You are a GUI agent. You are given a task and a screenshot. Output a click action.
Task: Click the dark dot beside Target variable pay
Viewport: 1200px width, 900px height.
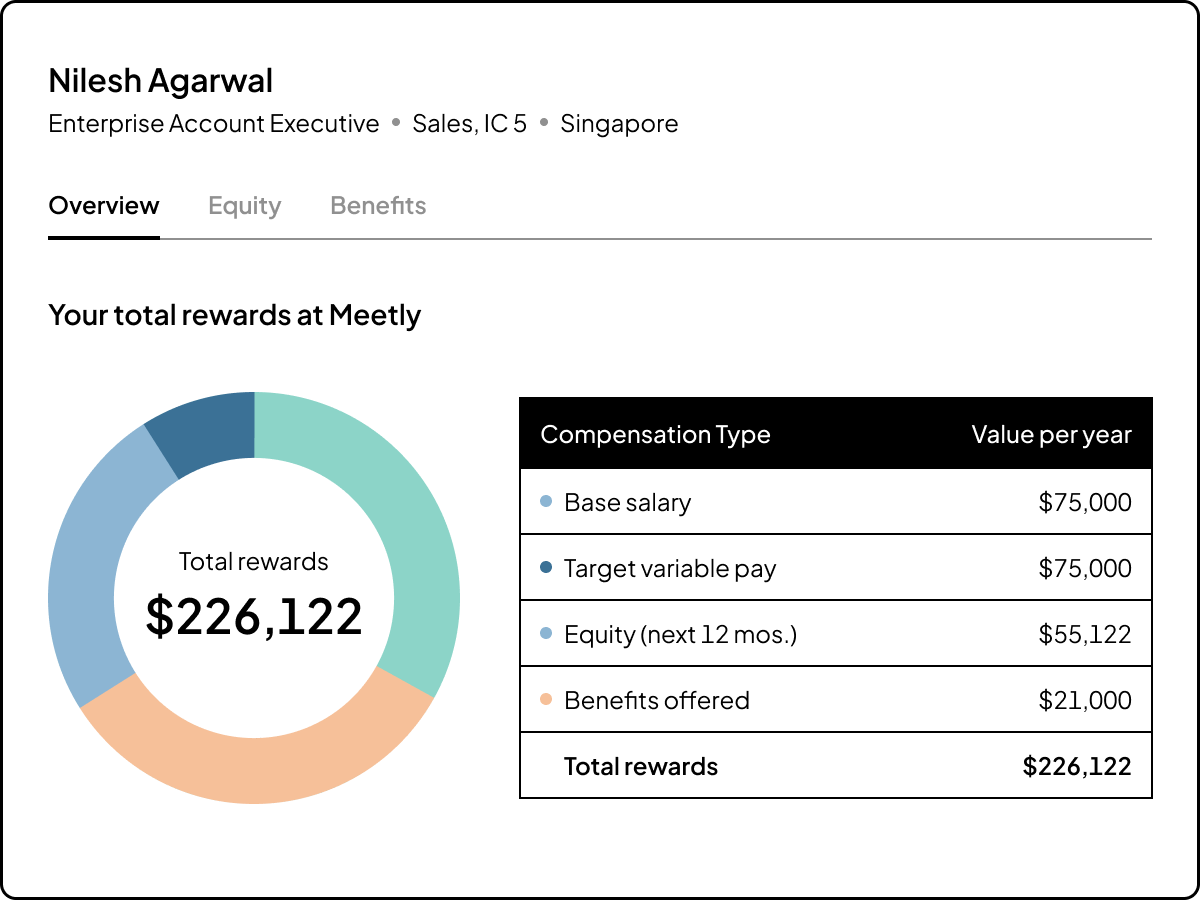(x=545, y=568)
